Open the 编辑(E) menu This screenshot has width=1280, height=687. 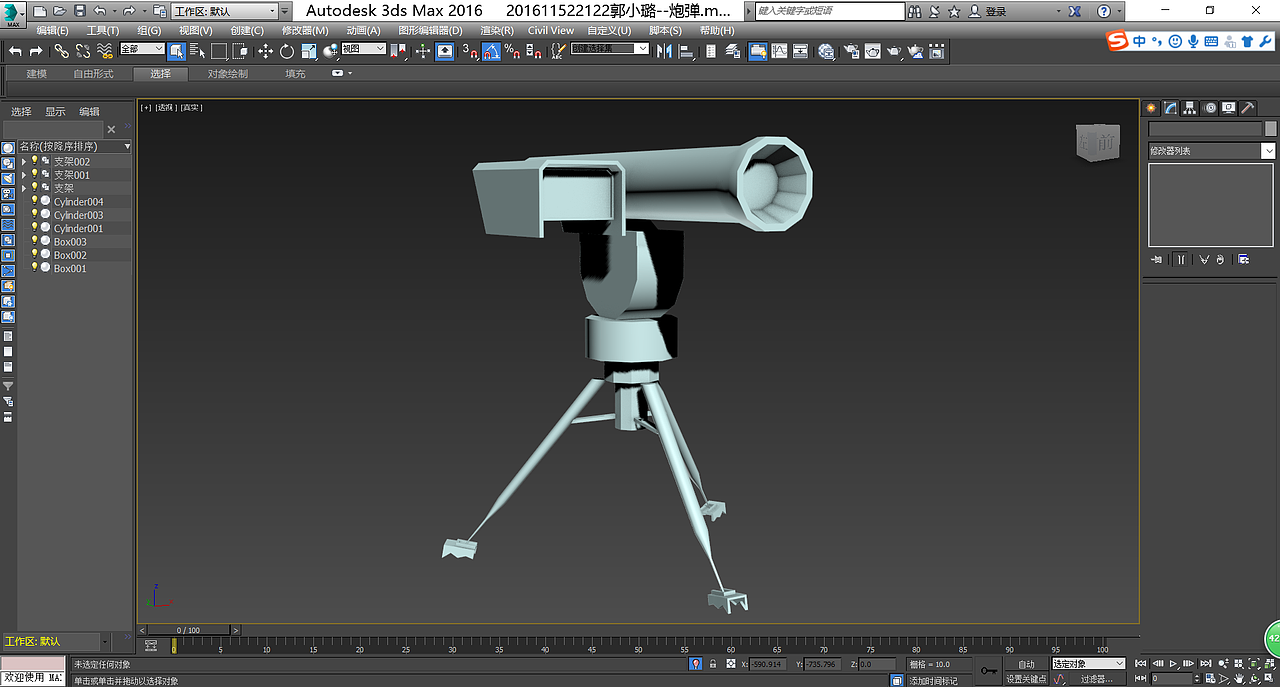(x=52, y=31)
